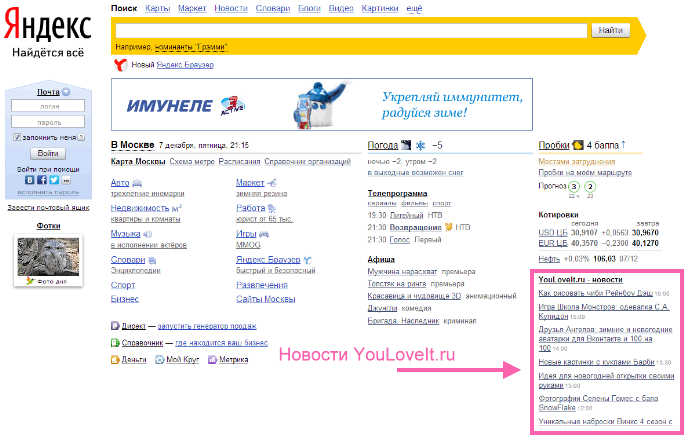Click the example query link in the search hint
The image size is (685, 436).
[191, 47]
